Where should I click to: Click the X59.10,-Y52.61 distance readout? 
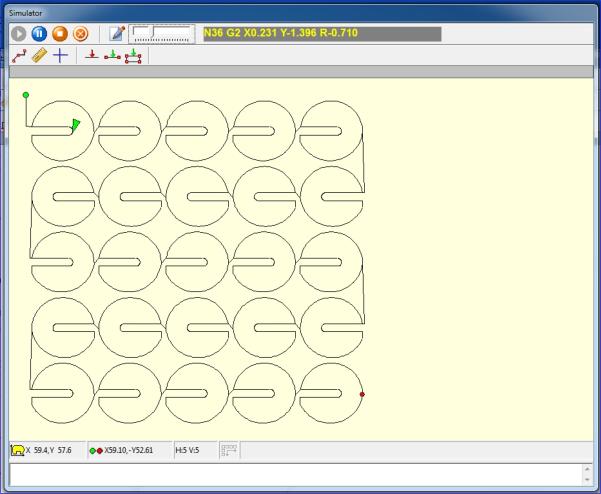128,450
